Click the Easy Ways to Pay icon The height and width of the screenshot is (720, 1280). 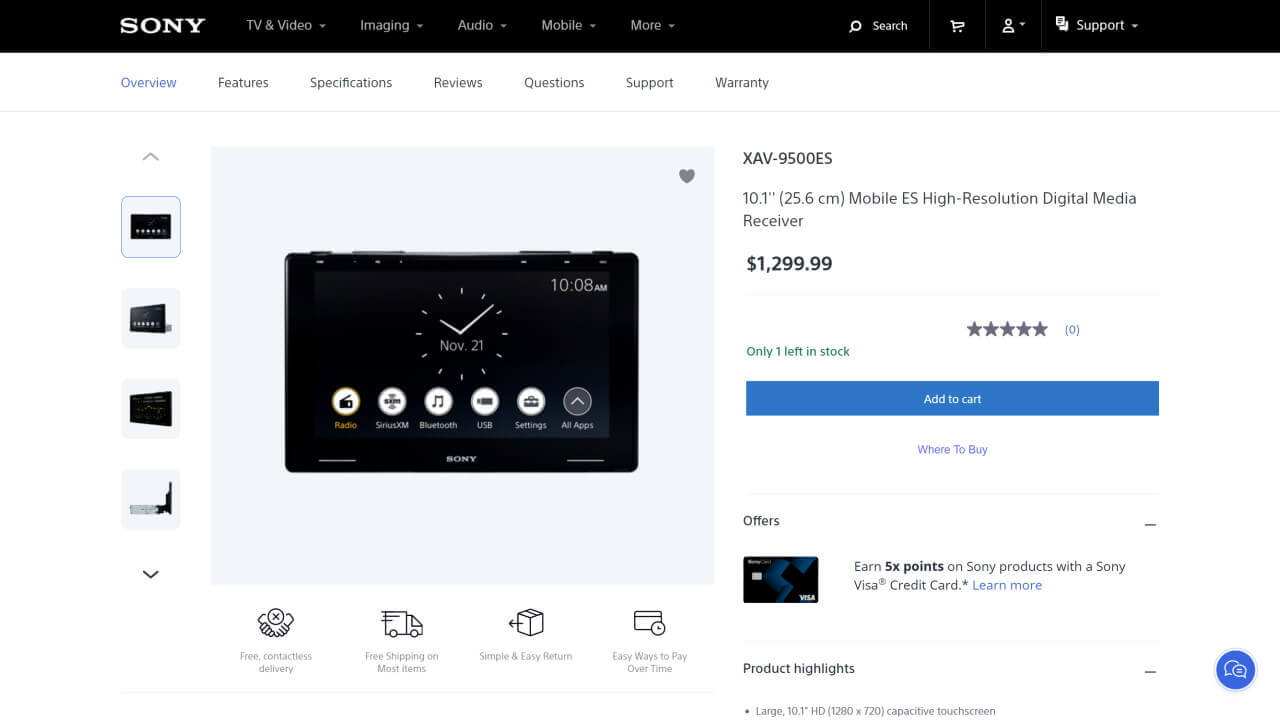[x=649, y=623]
